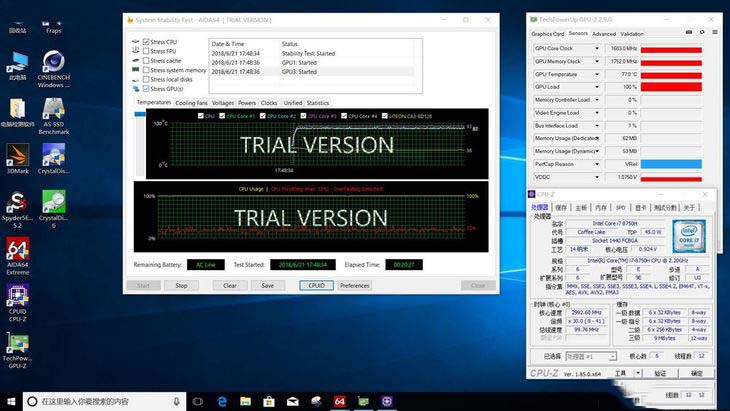Image resolution: width=730 pixels, height=411 pixels.
Task: Expand the VDDC sensor dropdown
Action: (x=597, y=177)
